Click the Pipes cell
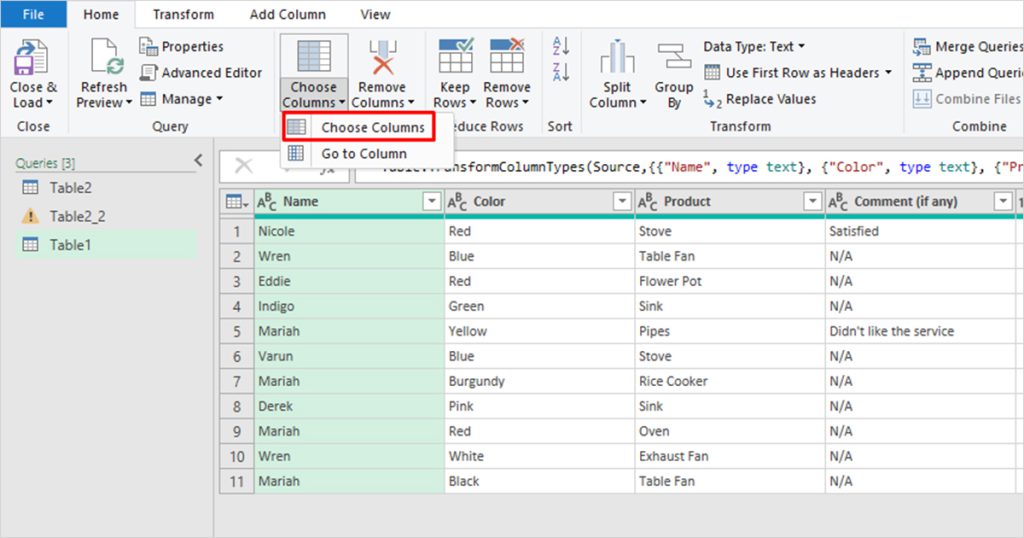The image size is (1024, 538). (x=729, y=331)
